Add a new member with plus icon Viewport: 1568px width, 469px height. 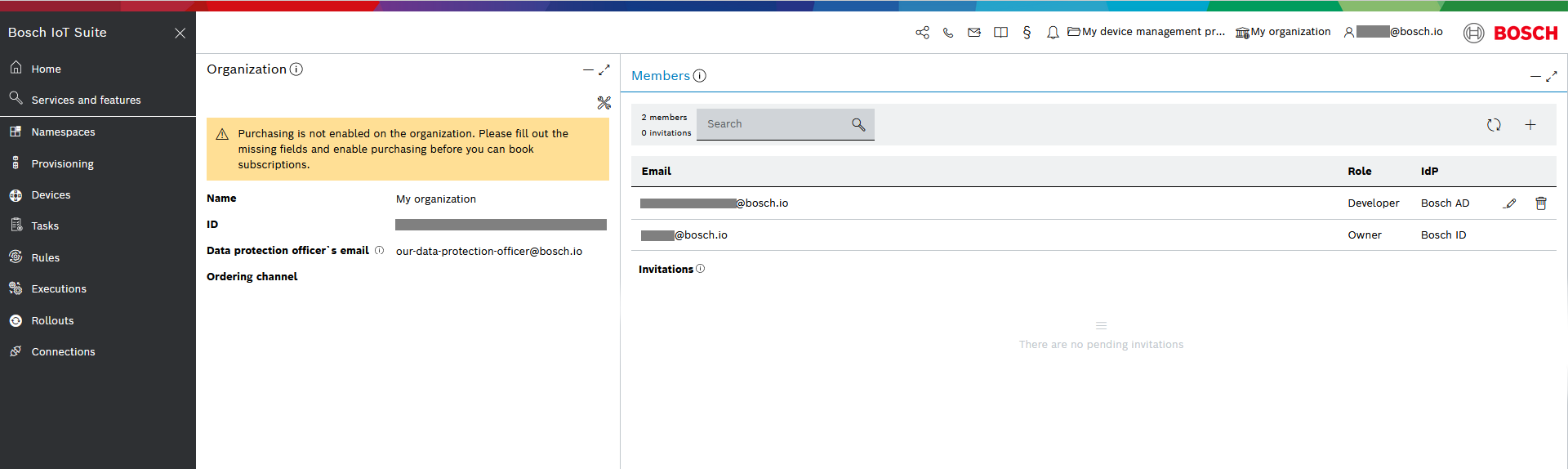pos(1530,125)
